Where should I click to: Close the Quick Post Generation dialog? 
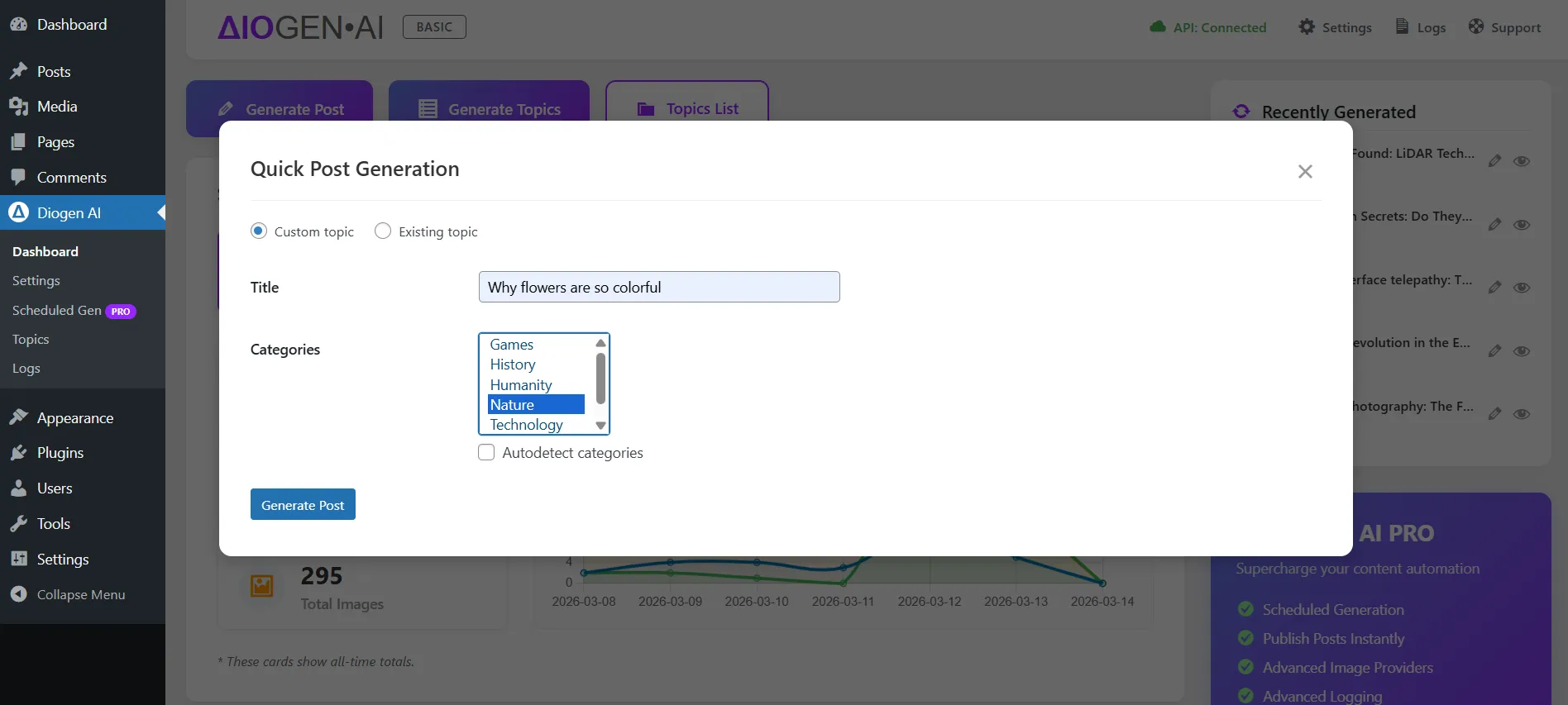pyautogui.click(x=1305, y=171)
